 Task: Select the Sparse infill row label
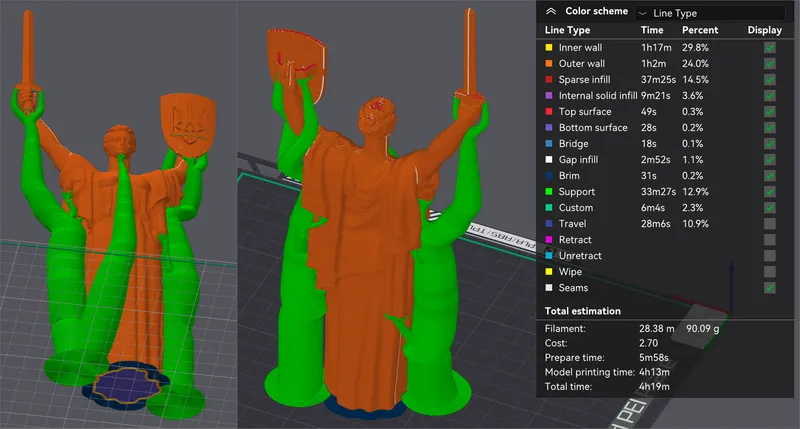coord(584,80)
